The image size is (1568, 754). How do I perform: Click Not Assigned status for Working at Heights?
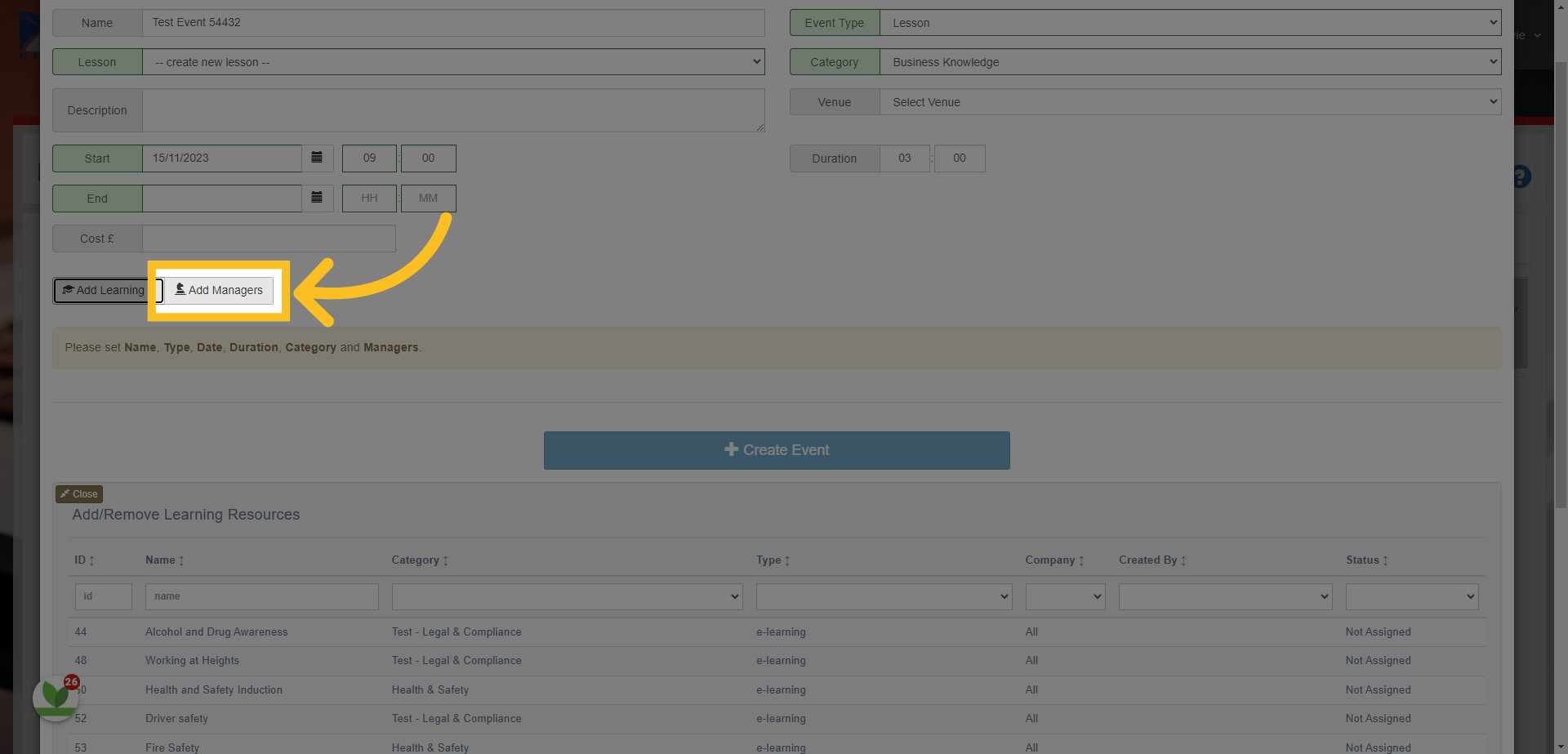[1378, 661]
